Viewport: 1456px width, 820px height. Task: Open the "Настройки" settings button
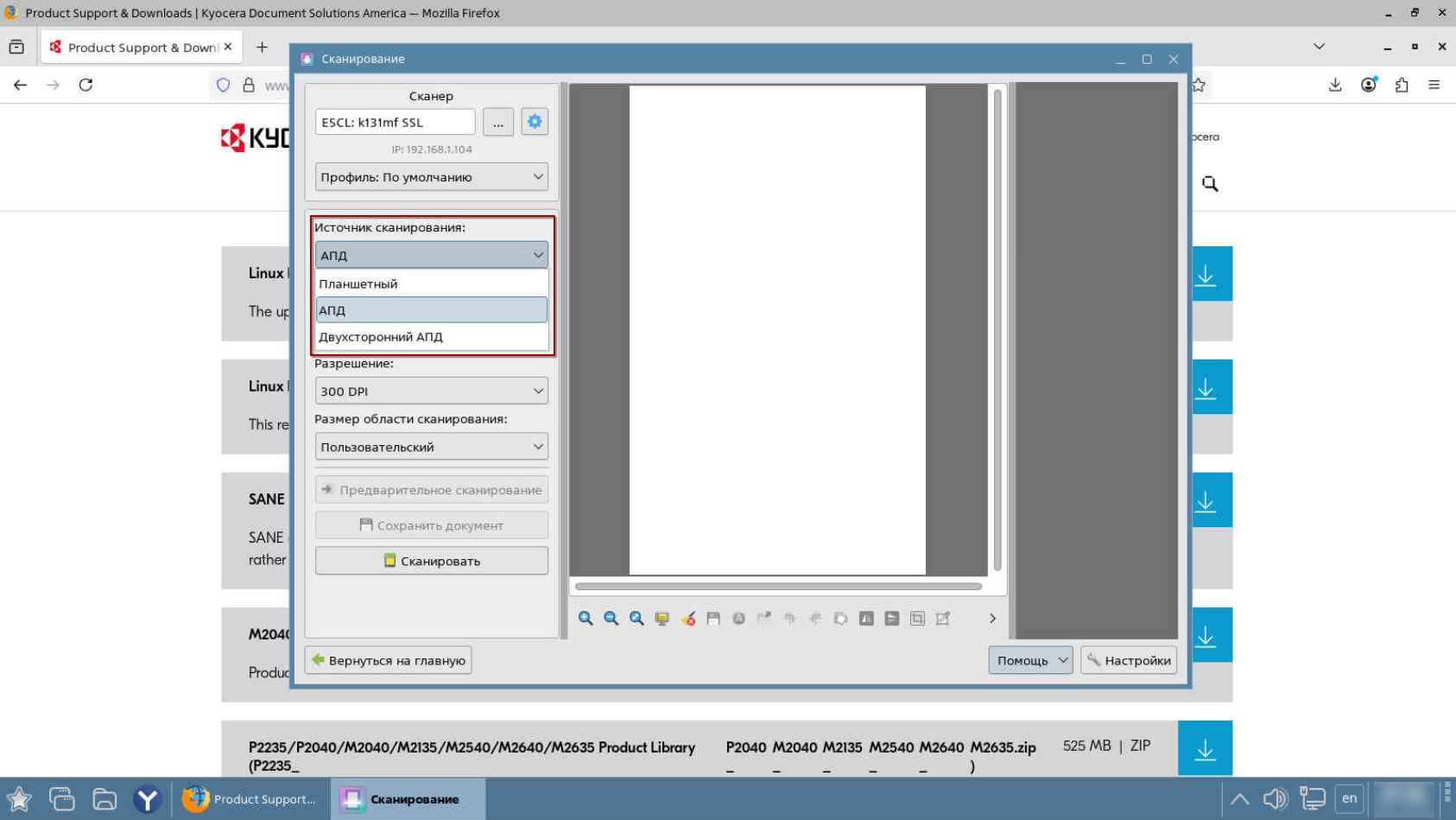pyautogui.click(x=1128, y=660)
